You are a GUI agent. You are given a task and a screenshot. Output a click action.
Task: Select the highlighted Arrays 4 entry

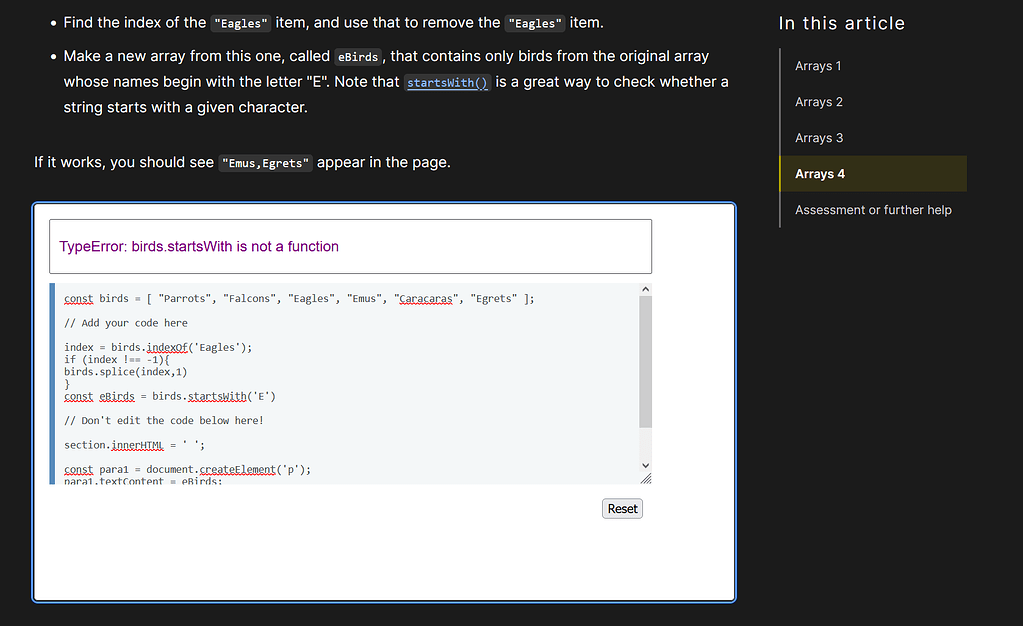pyautogui.click(x=820, y=173)
